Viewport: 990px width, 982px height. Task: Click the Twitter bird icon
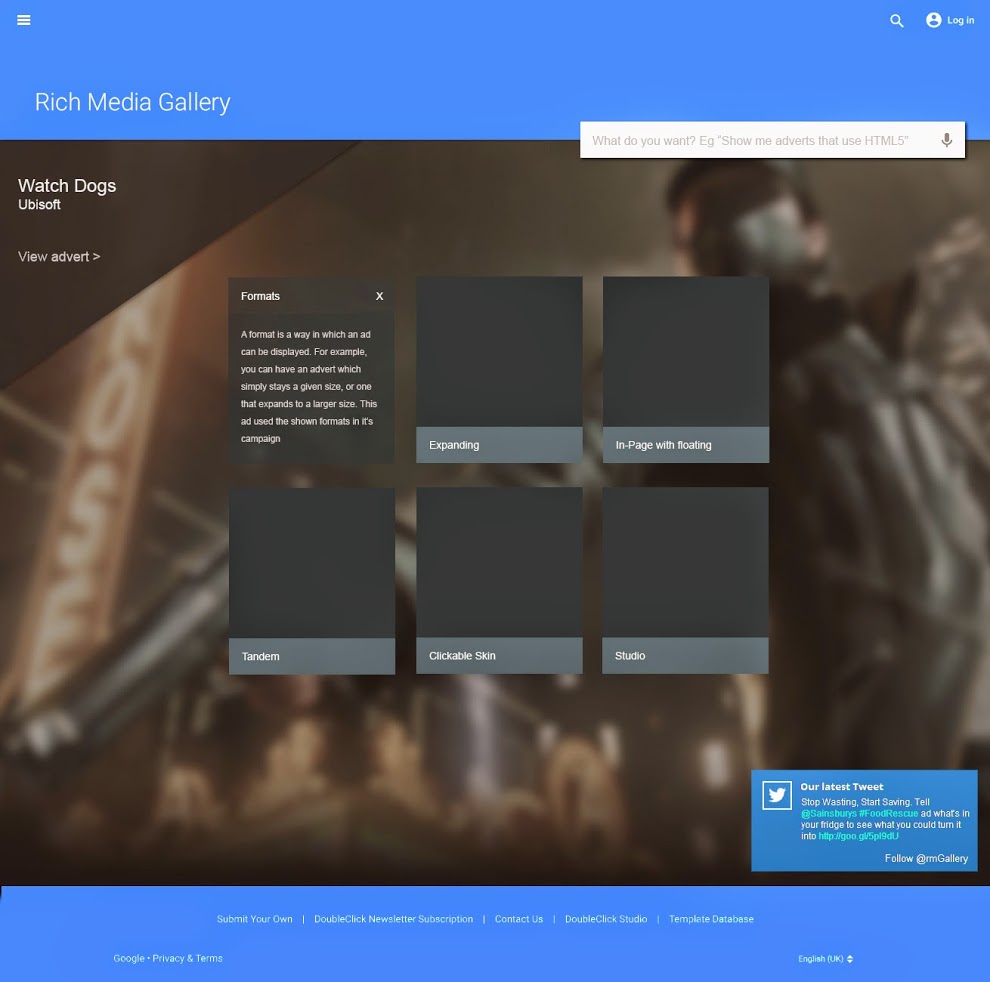click(777, 795)
